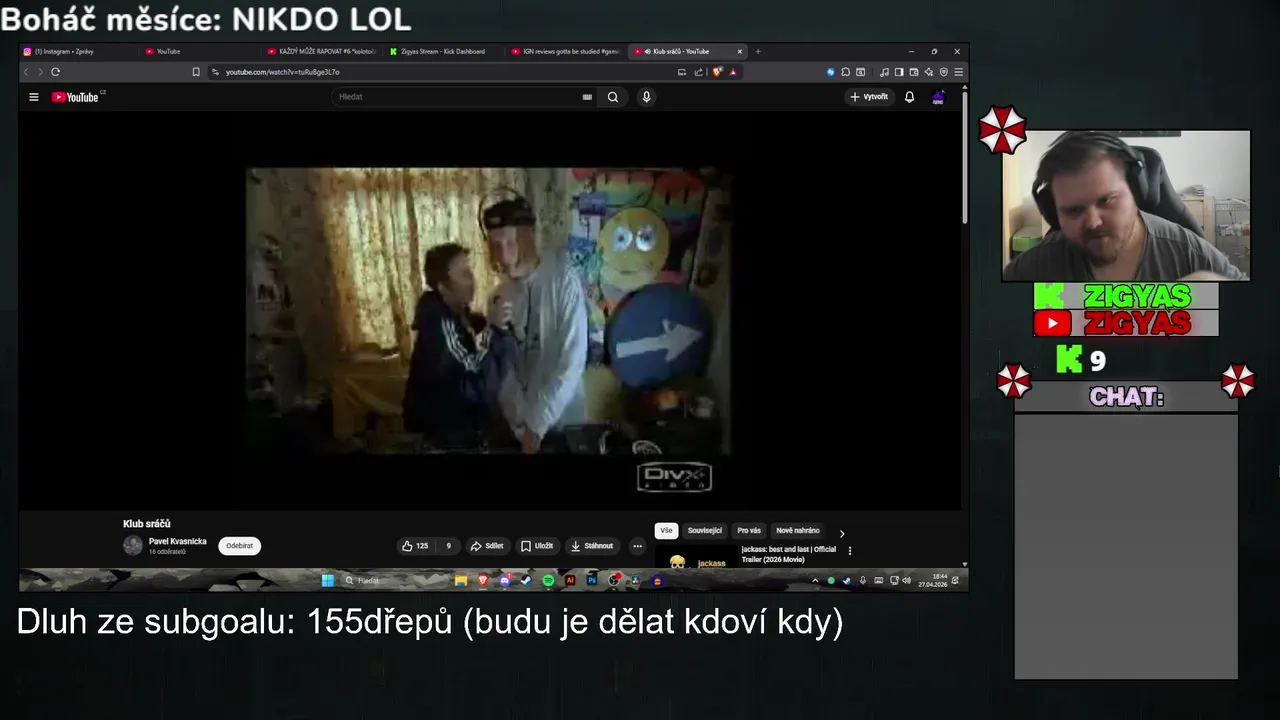Open a new browser tab with plus
Viewport: 1280px width, 720px height.
coord(758,51)
